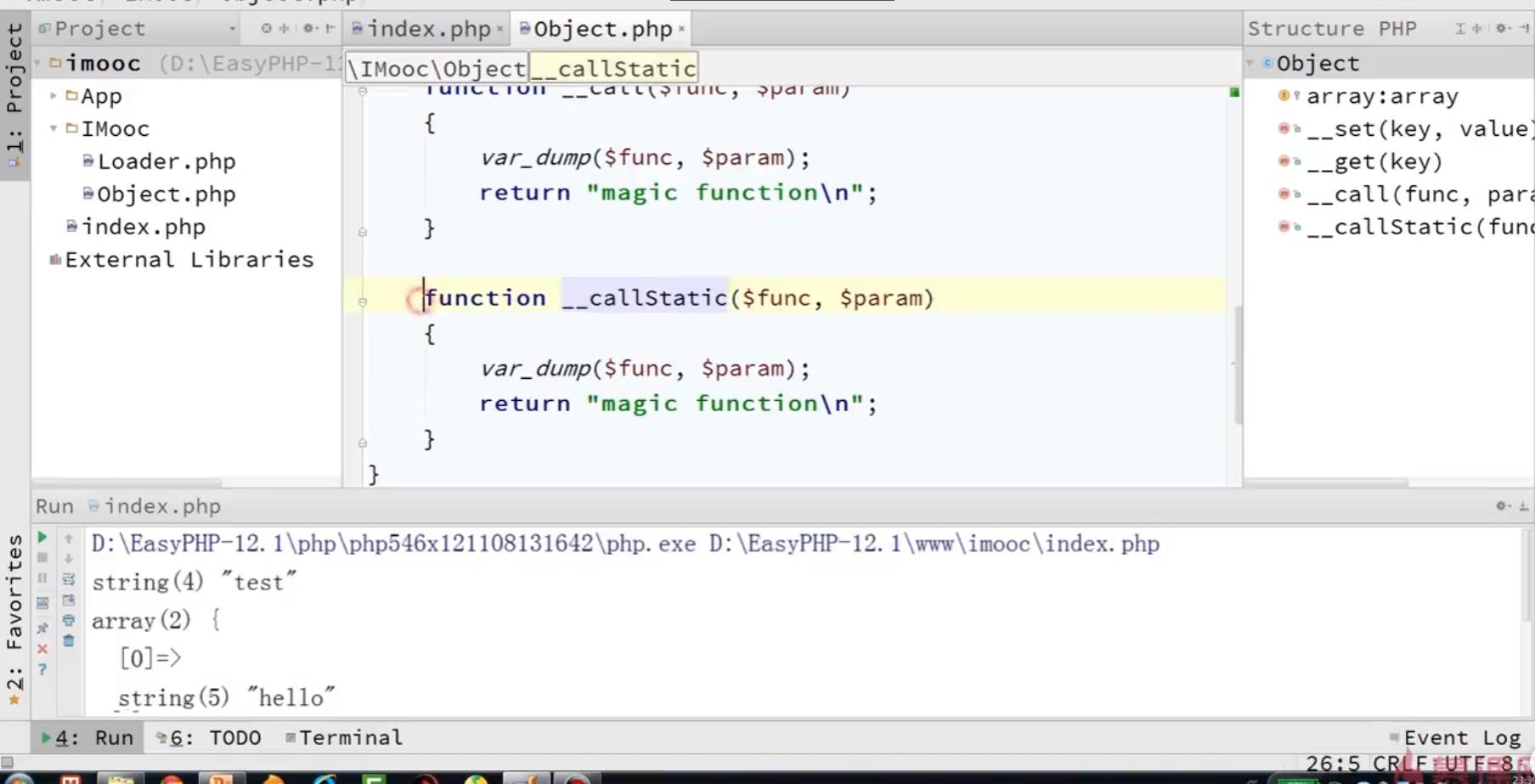Screen dimensions: 1535x784
Task: Fold the __call function start marker
Action: point(363,91)
